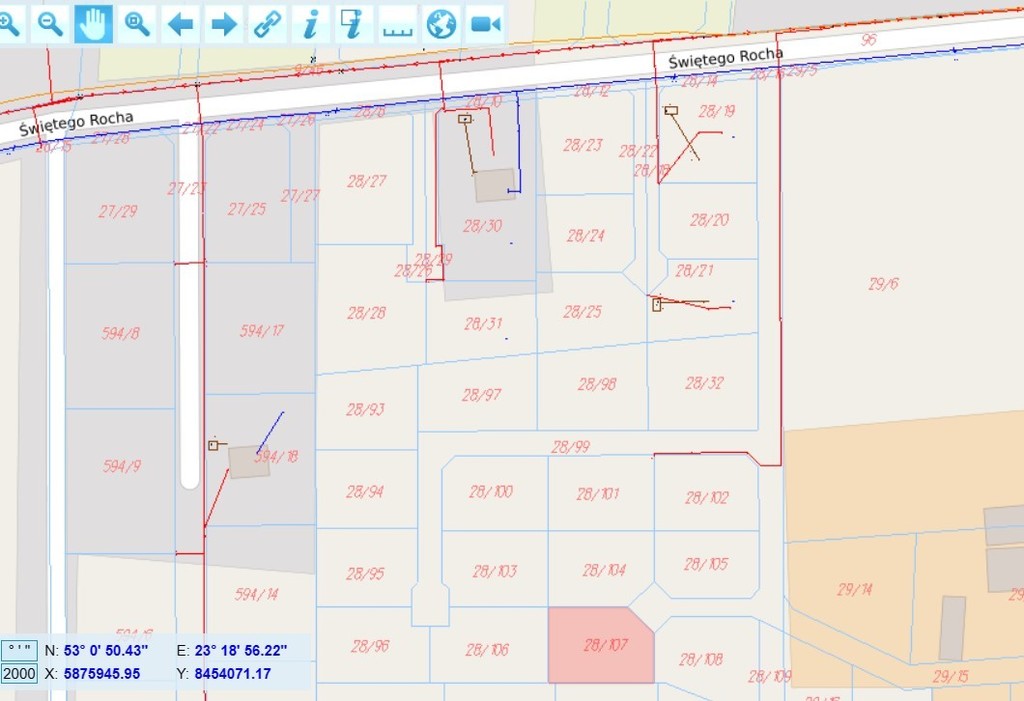Click the zoom in magnifier tool
The width and height of the screenshot is (1024, 701).
[8, 23]
